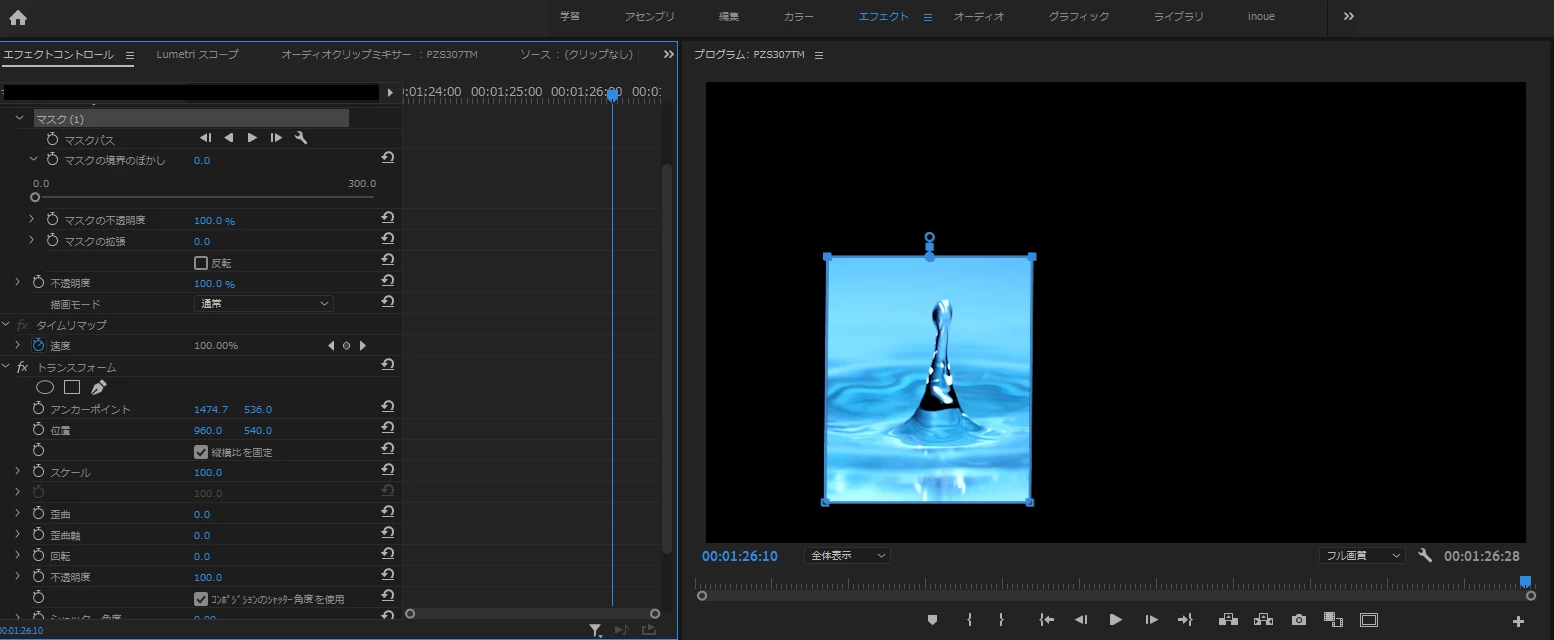Screen dimensions: 1554x640
Task: Open mask tracking method wrench options
Action: [x=300, y=138]
